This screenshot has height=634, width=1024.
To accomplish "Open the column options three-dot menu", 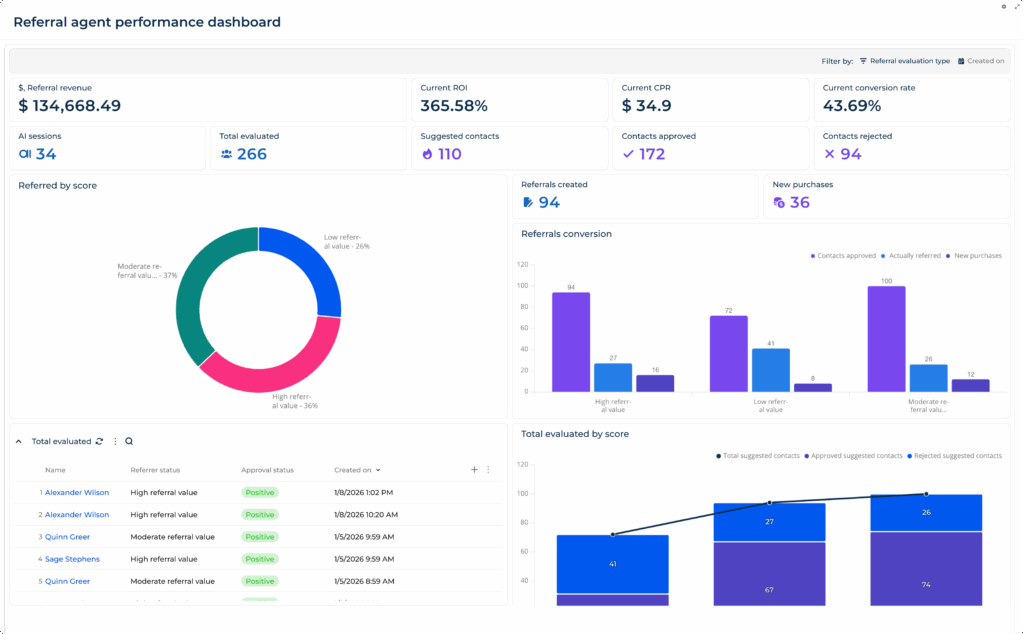I will 488,469.
